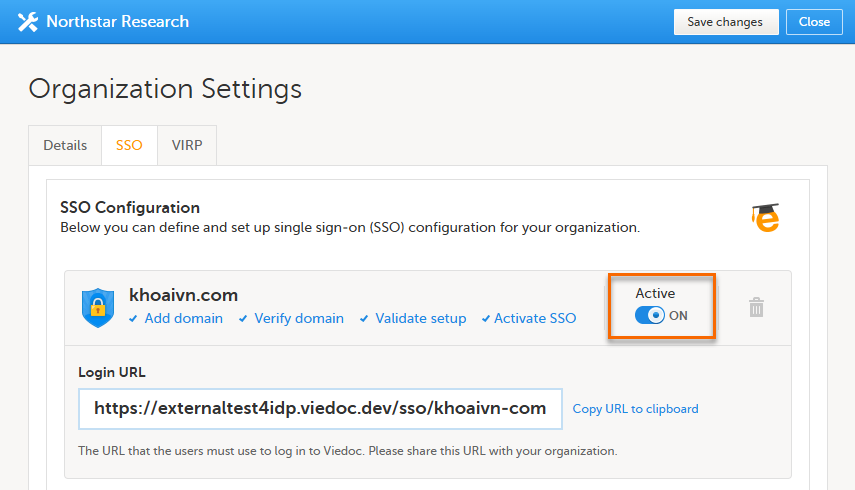Click the wrench and screwdriver tools icon
Image resolution: width=855 pixels, height=490 pixels.
pyautogui.click(x=28, y=21)
